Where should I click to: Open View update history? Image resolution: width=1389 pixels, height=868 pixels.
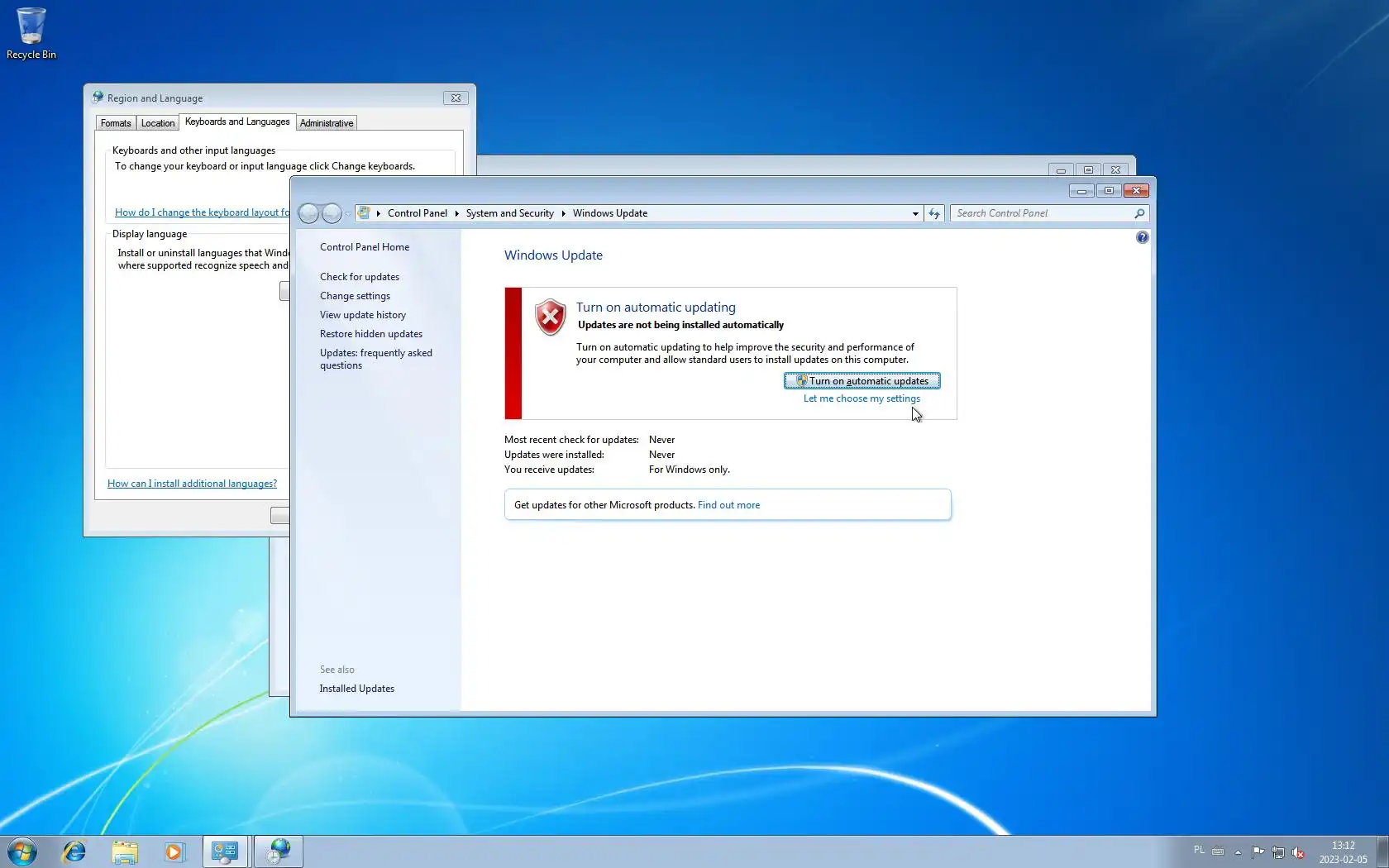click(363, 315)
